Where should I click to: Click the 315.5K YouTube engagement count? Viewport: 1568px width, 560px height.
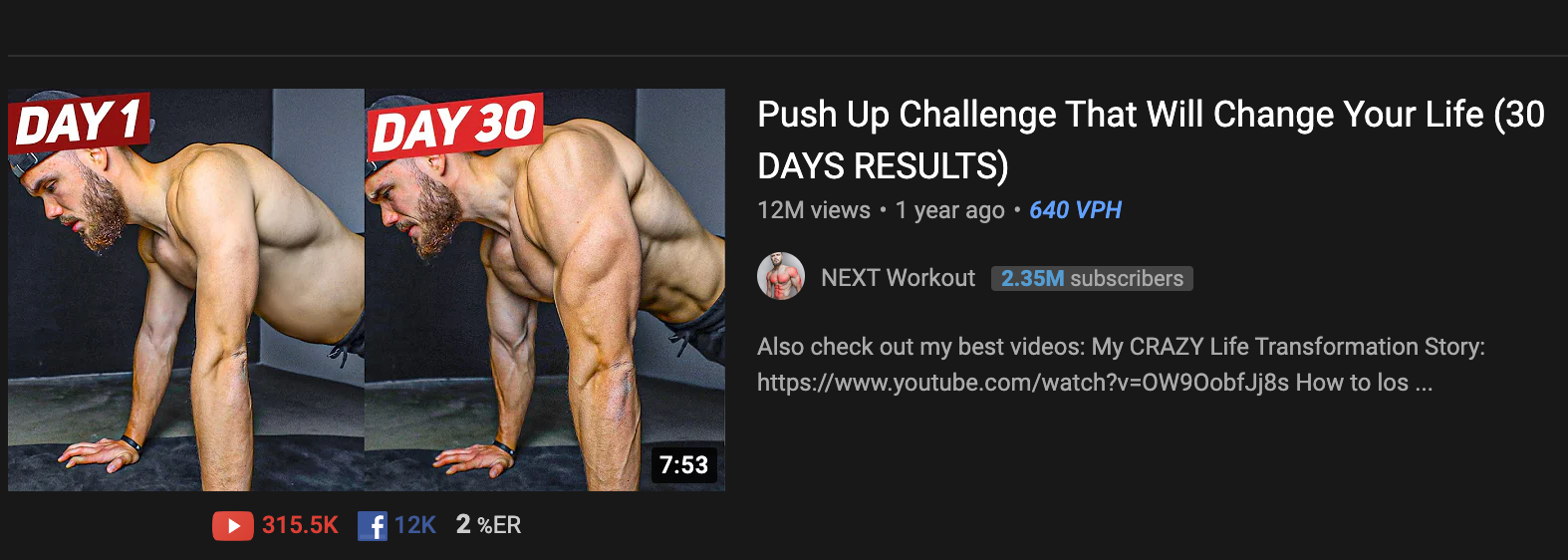tap(300, 525)
